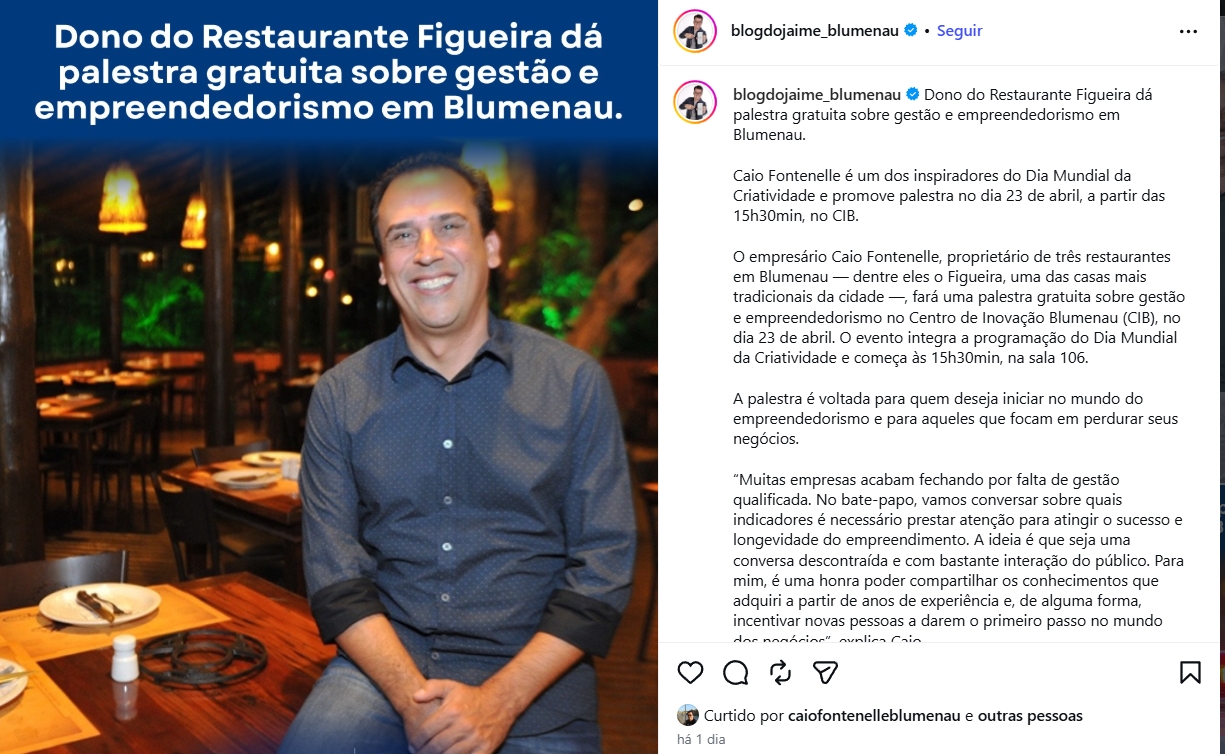Repost using the circular arrows icon

click(781, 672)
